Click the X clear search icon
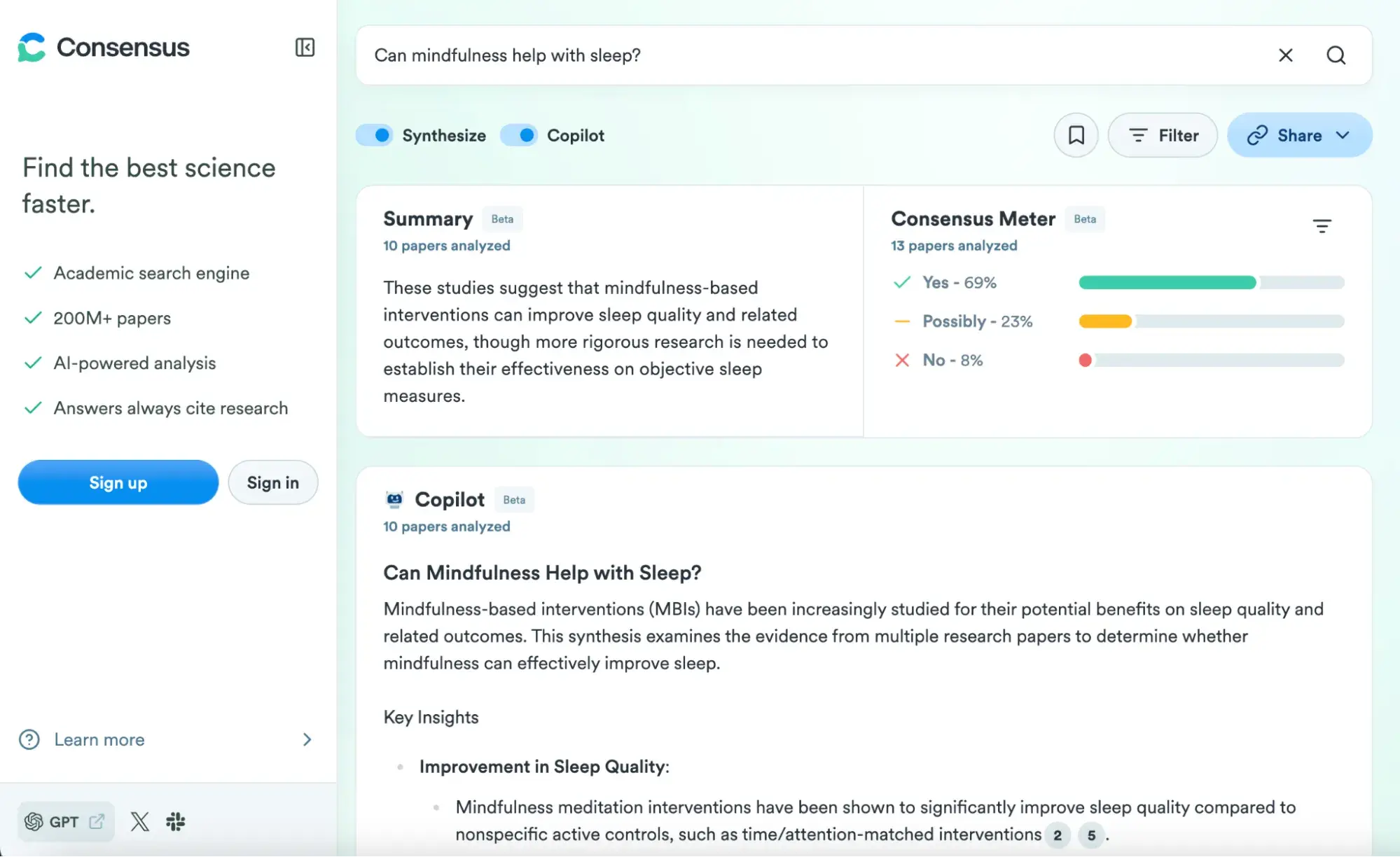Viewport: 1400px width, 857px height. click(1286, 55)
